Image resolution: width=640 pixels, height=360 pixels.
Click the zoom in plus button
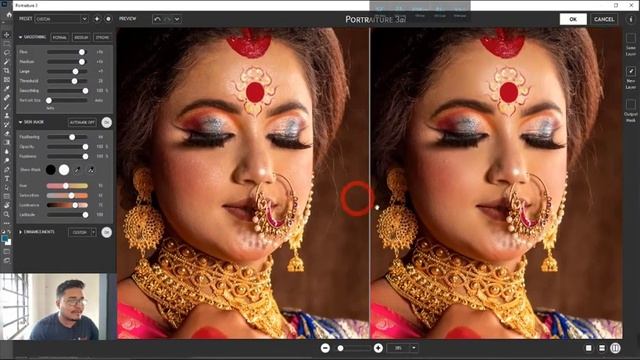tap(378, 348)
